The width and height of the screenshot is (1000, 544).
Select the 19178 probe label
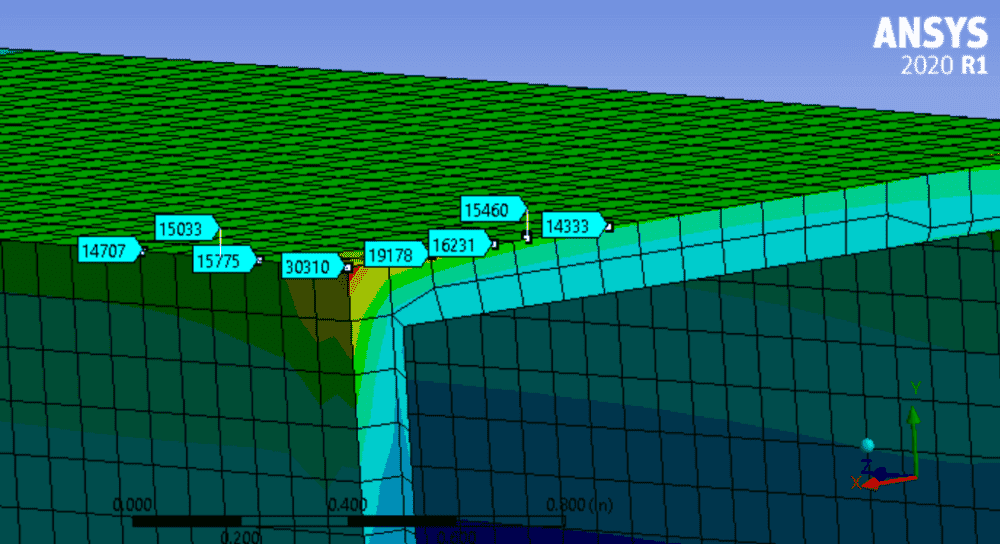point(390,255)
